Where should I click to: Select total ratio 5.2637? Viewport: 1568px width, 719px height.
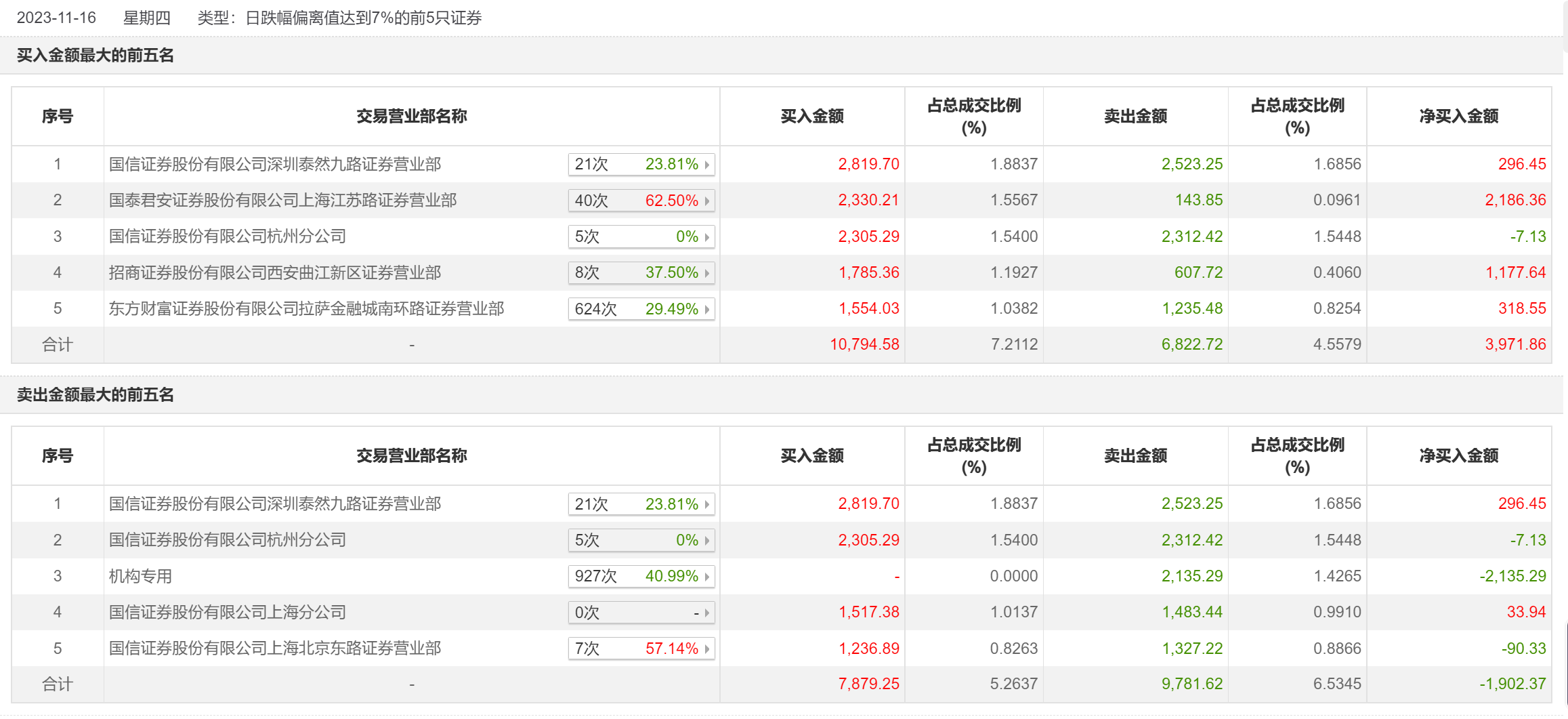click(x=1014, y=684)
